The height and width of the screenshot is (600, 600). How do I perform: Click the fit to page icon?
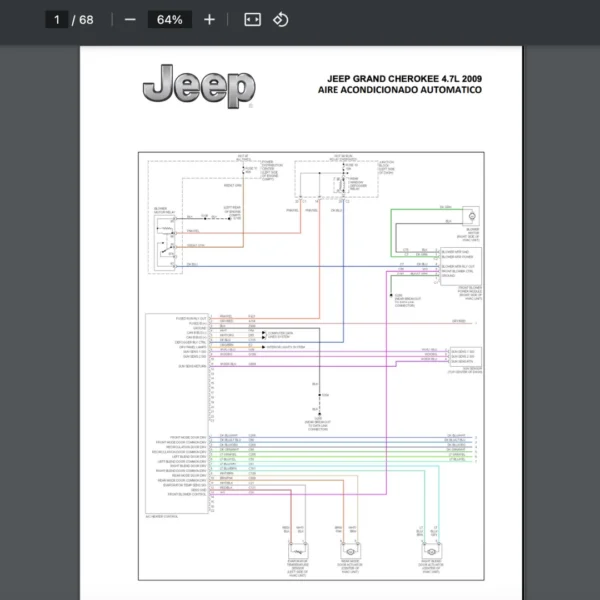[x=252, y=20]
